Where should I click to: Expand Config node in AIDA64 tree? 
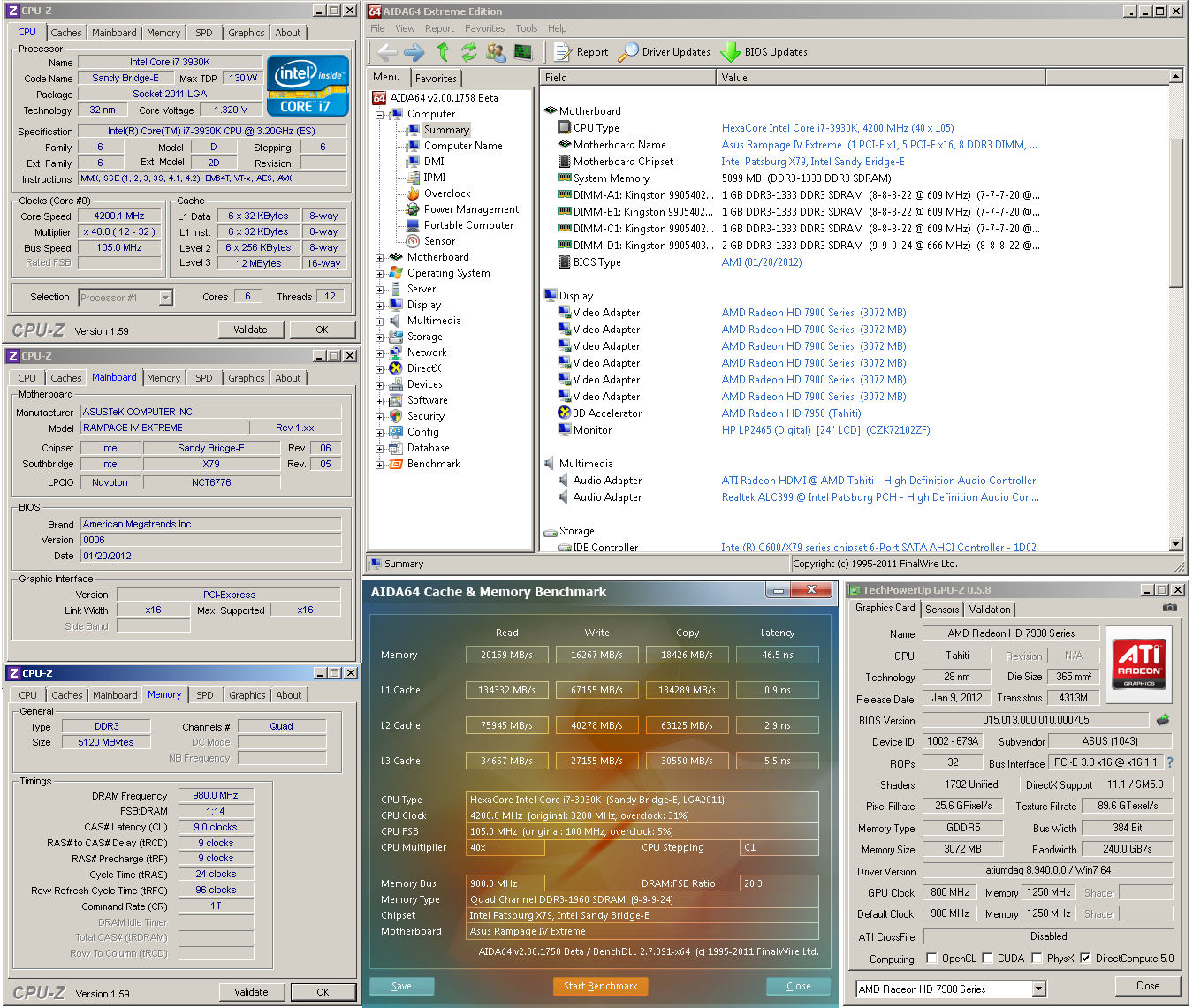click(379, 433)
